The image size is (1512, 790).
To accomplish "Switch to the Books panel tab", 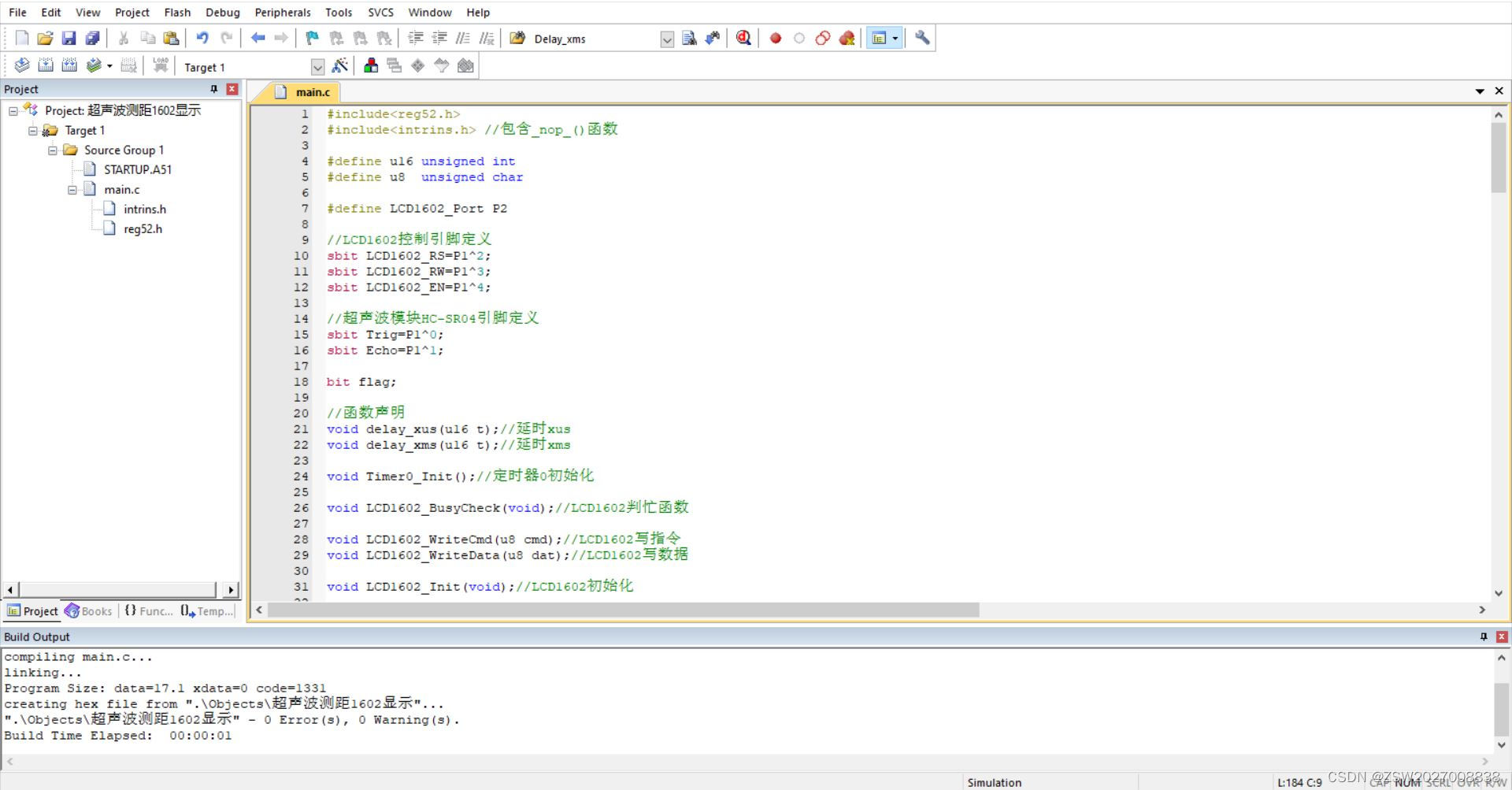I will pyautogui.click(x=89, y=610).
